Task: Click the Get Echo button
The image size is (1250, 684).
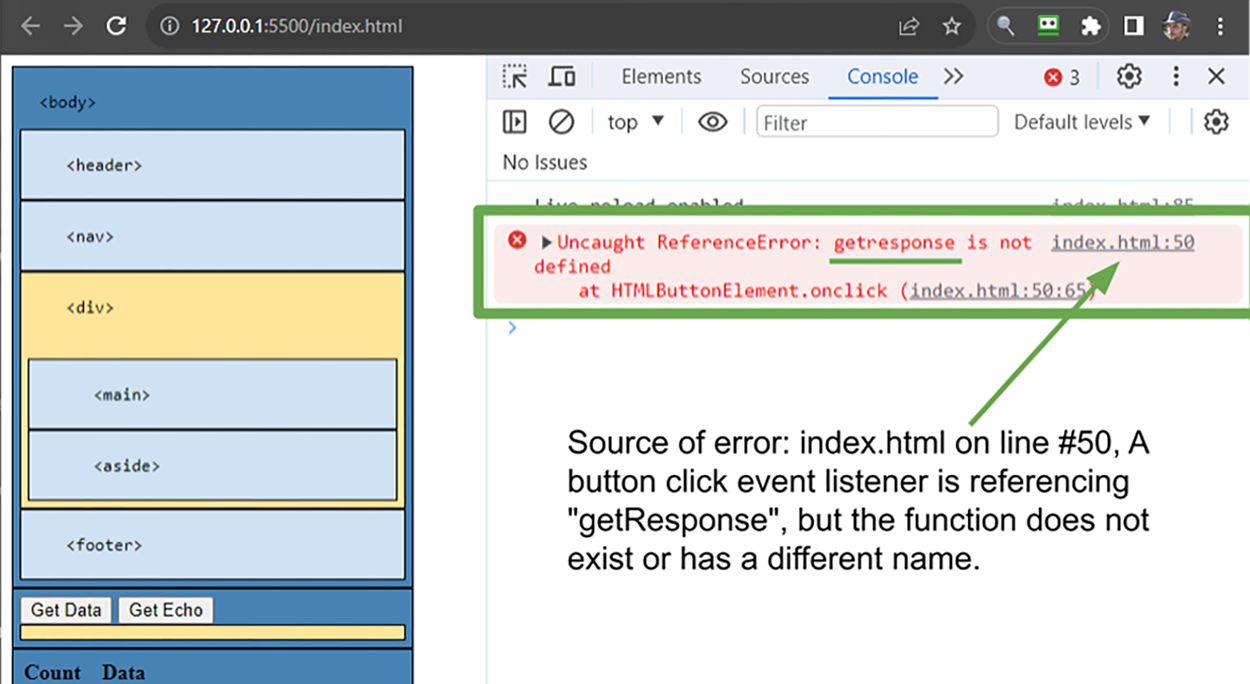Action: point(166,610)
